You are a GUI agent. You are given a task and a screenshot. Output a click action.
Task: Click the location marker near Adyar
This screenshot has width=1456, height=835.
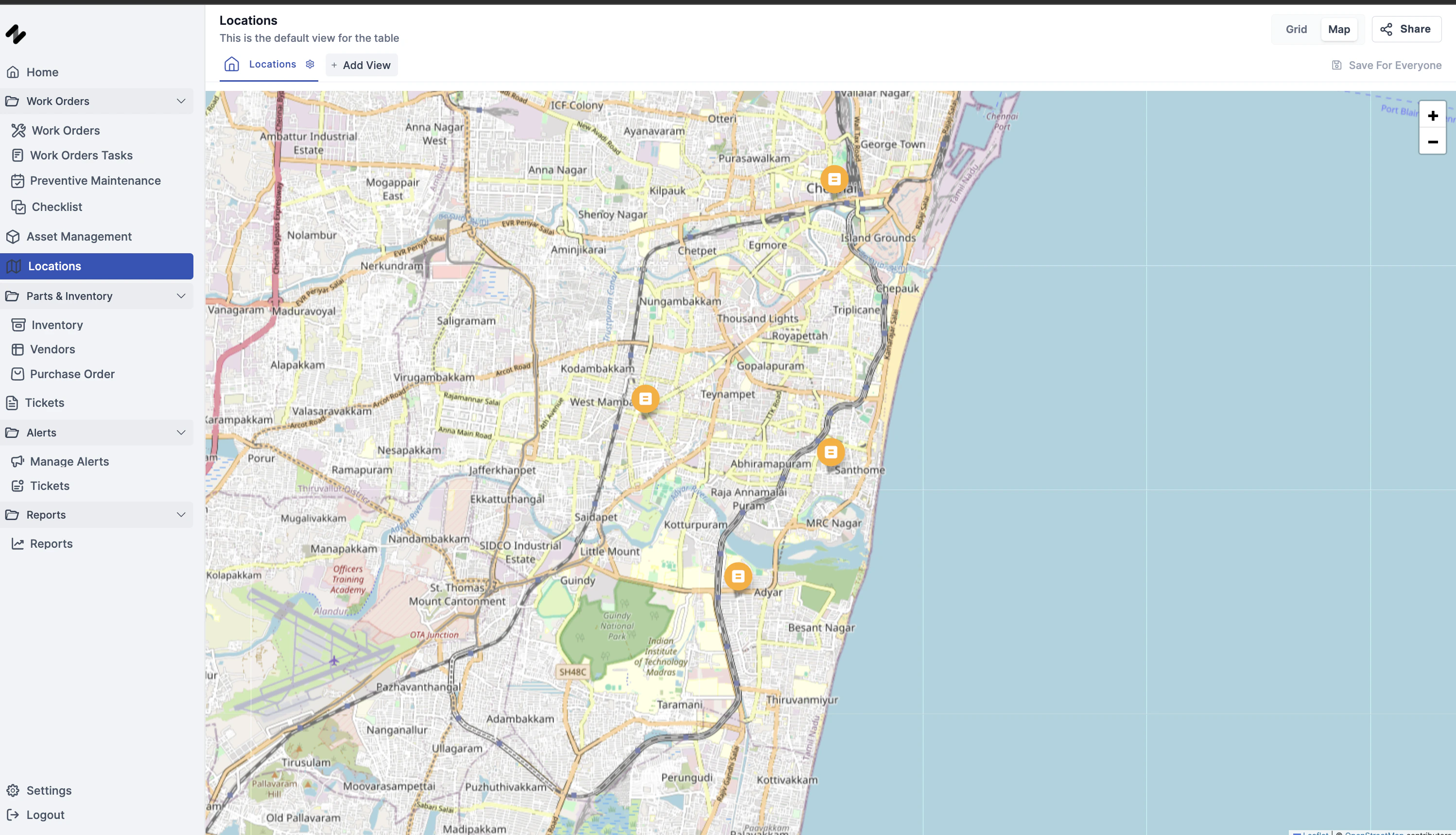[x=738, y=577]
